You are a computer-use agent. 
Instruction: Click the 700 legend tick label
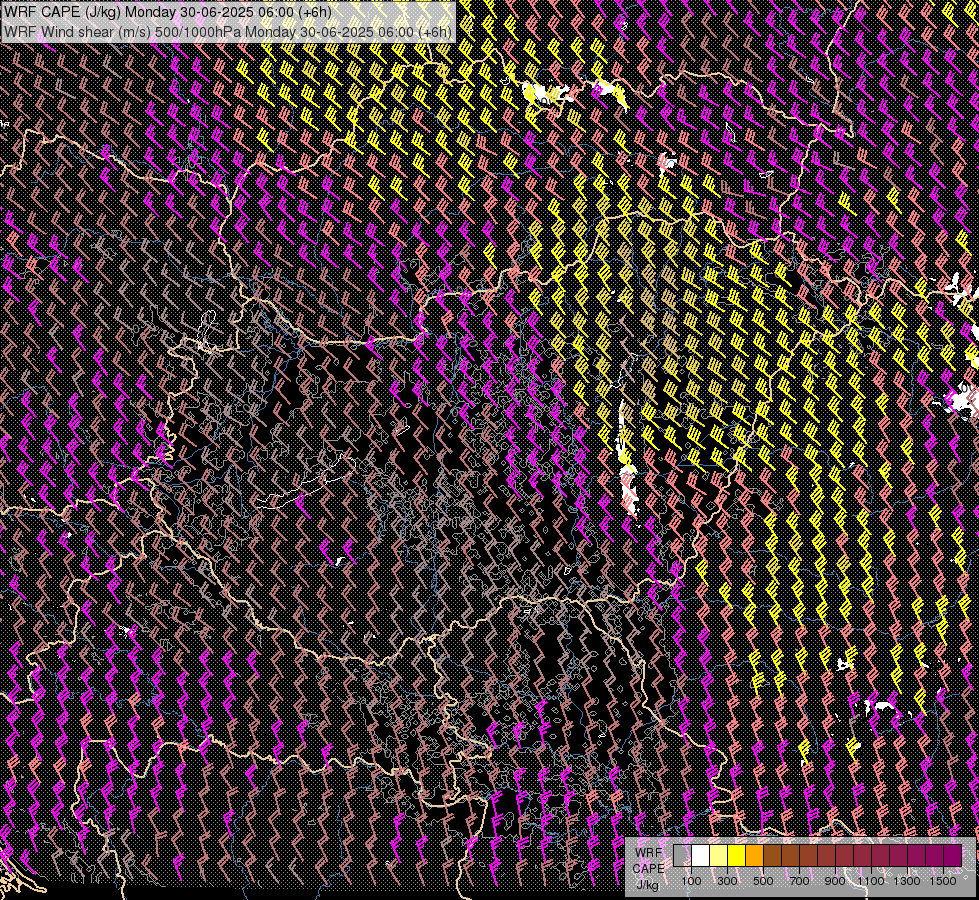[799, 881]
